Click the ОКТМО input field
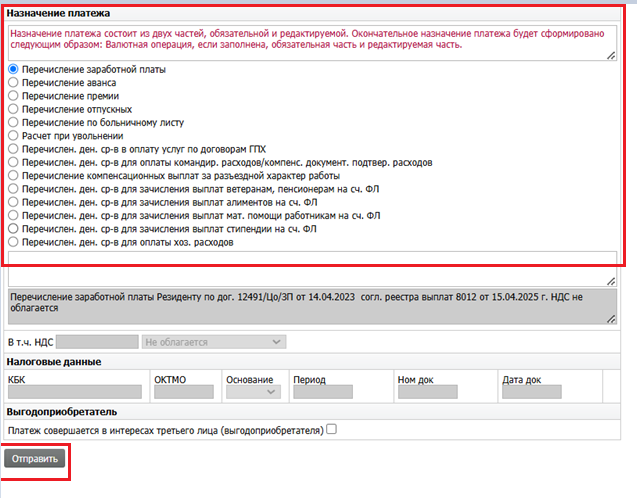 click(185, 393)
